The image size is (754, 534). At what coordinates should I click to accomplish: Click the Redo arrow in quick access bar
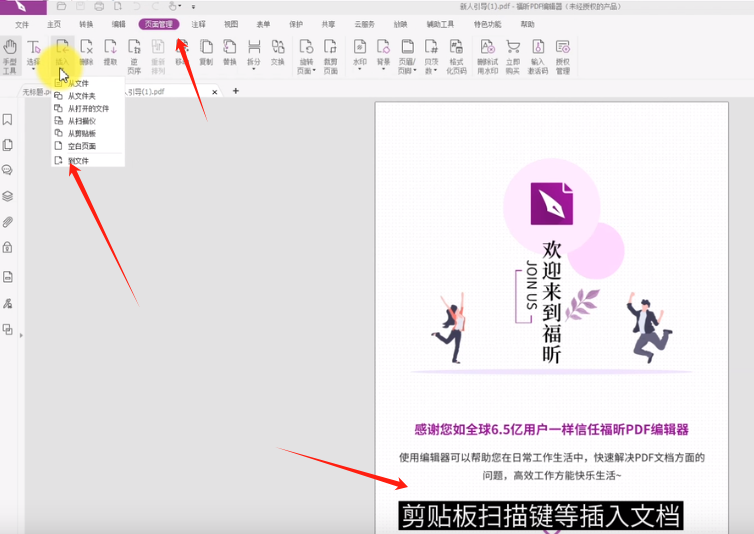[x=155, y=6]
